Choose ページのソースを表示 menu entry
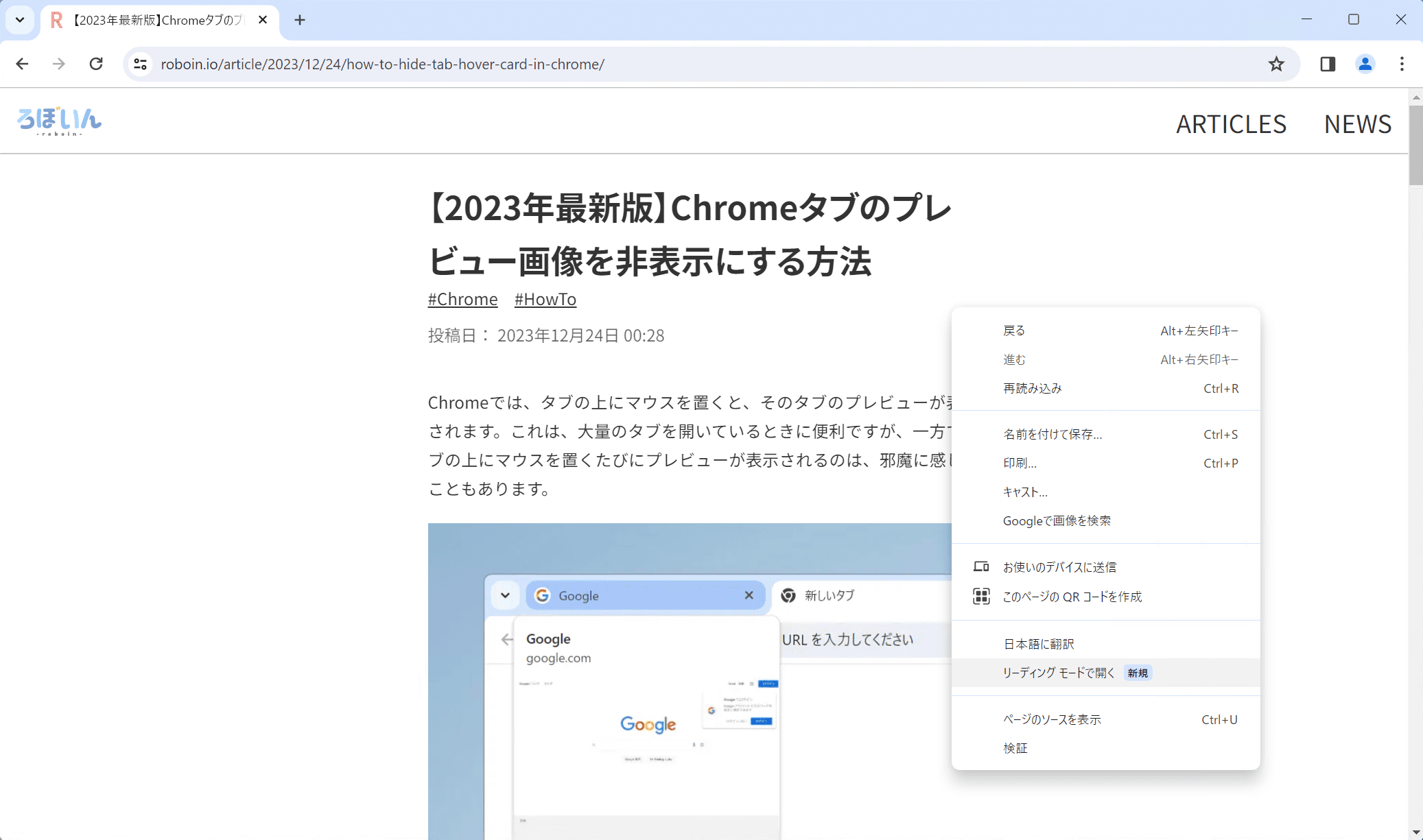This screenshot has width=1423, height=840. (1105, 719)
